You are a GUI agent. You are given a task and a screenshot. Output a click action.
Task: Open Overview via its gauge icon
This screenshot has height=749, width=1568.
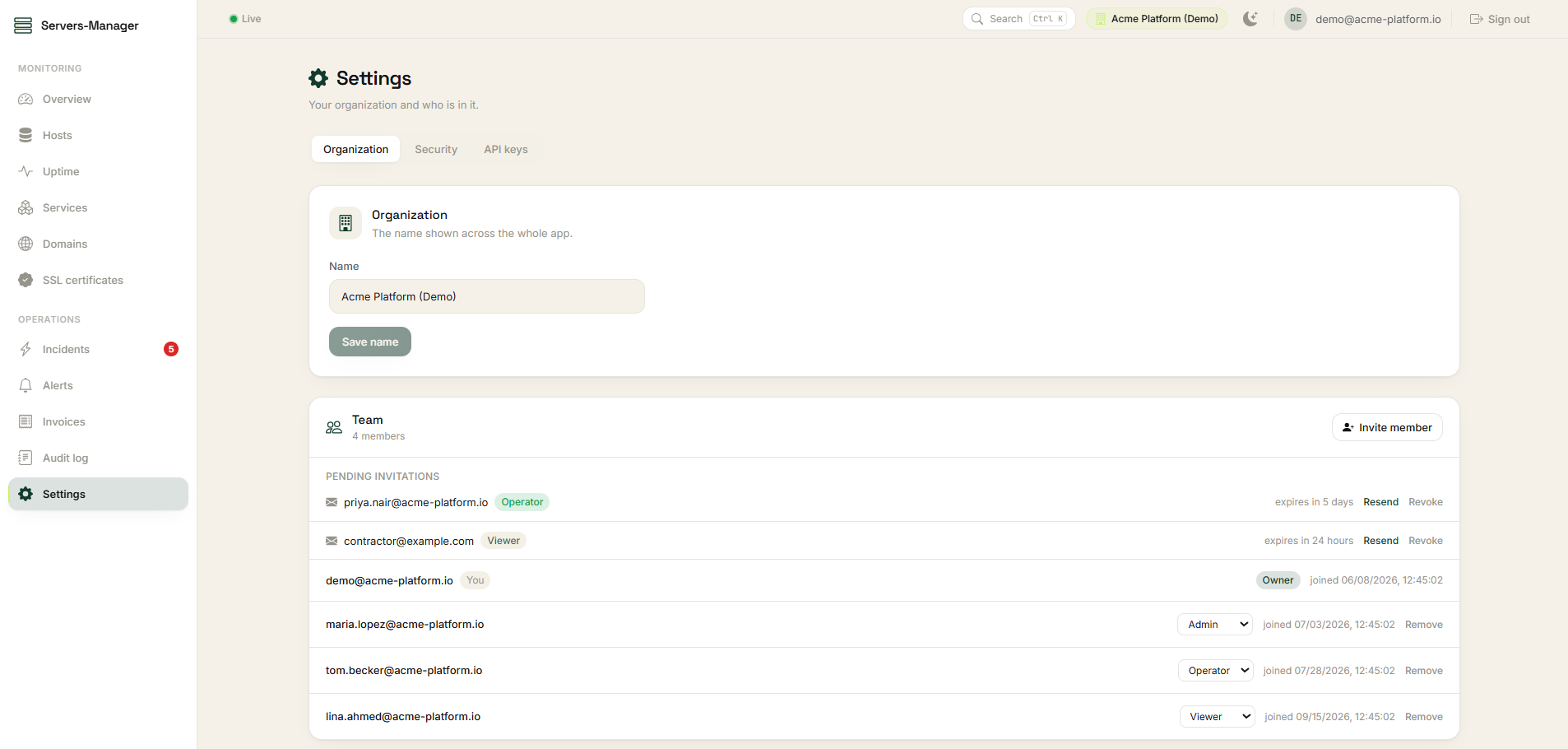pos(26,99)
